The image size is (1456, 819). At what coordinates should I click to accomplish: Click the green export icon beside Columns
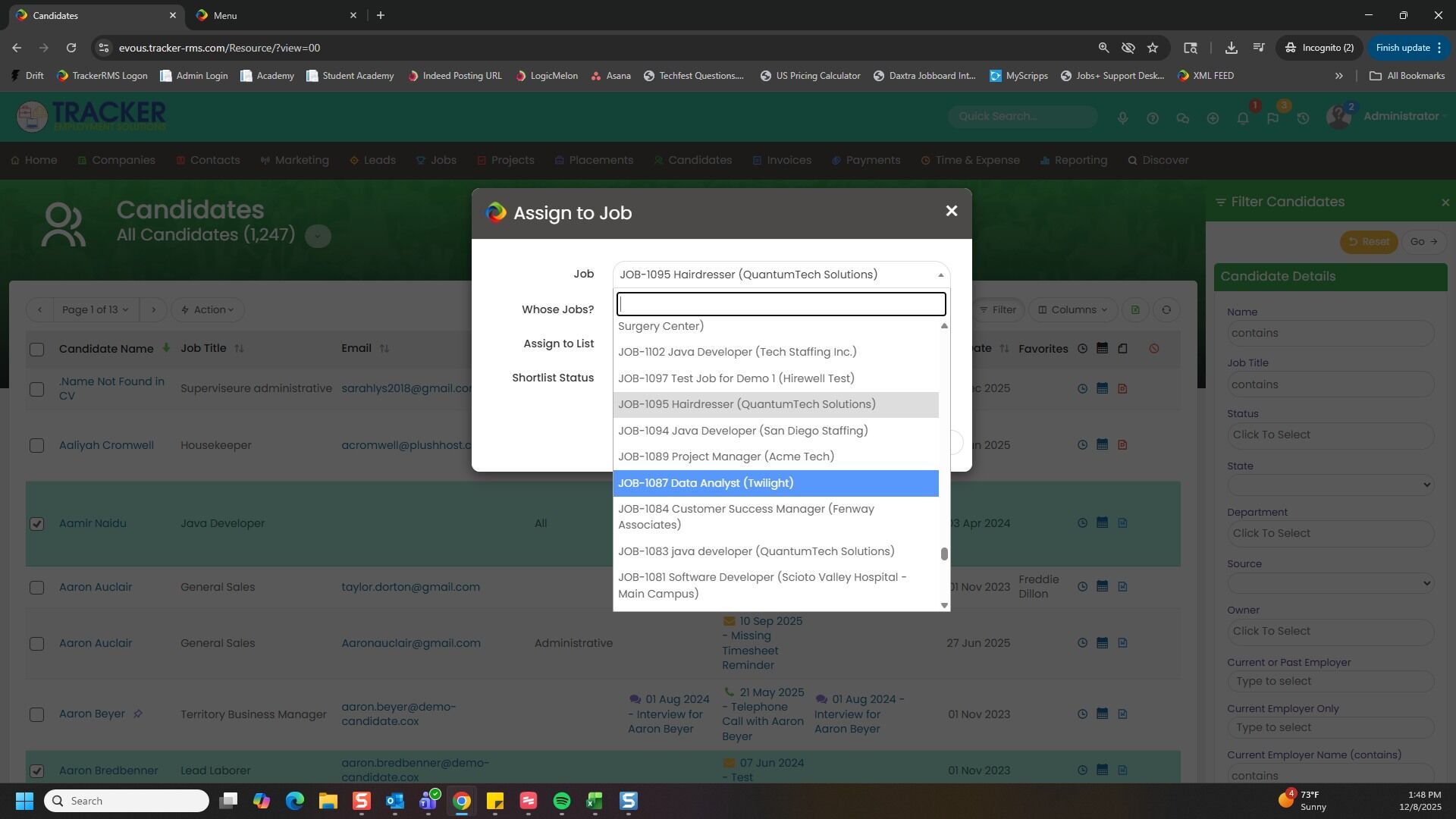[x=1135, y=309]
